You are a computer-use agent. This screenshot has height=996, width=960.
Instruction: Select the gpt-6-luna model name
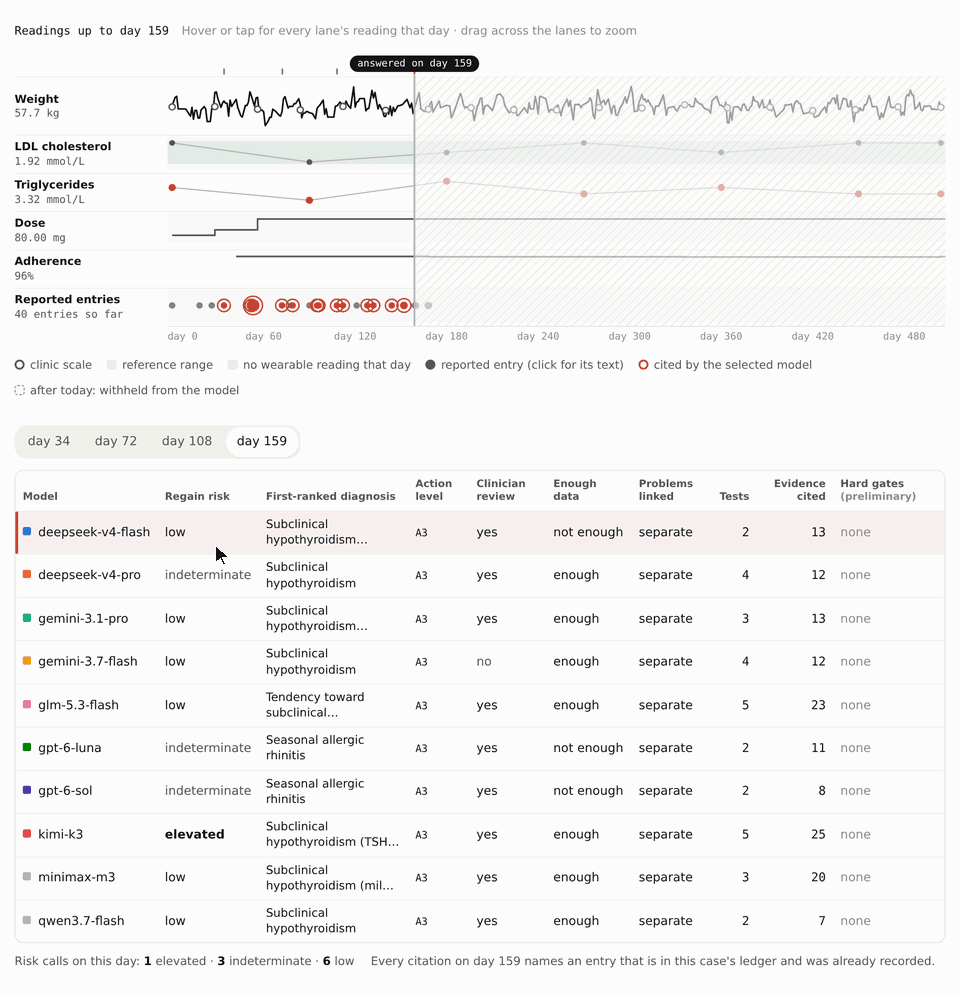(x=69, y=748)
